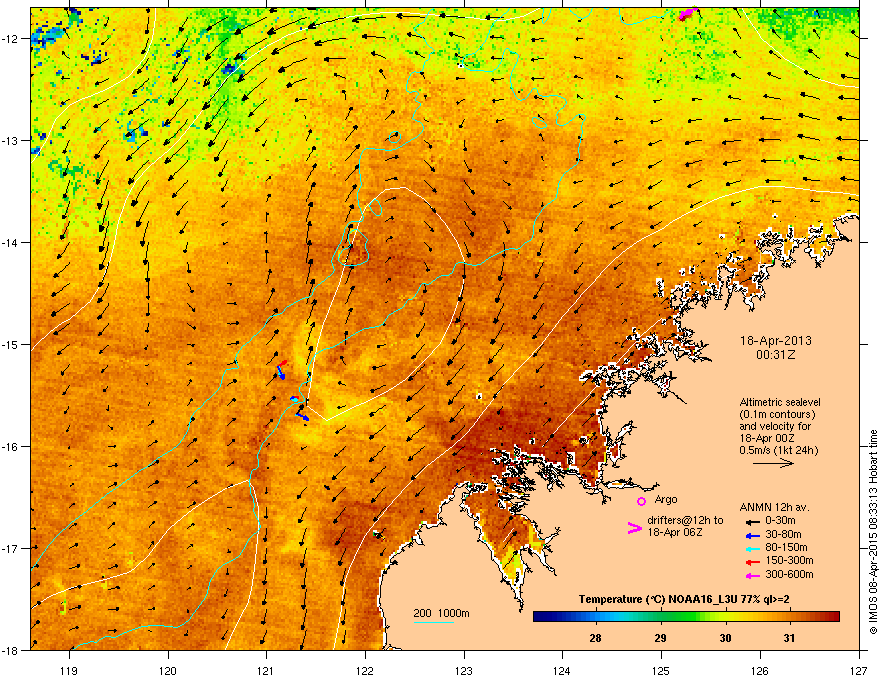The width and height of the screenshot is (880, 680).
Task: Click the longitude axis label 126
Action: [x=760, y=670]
